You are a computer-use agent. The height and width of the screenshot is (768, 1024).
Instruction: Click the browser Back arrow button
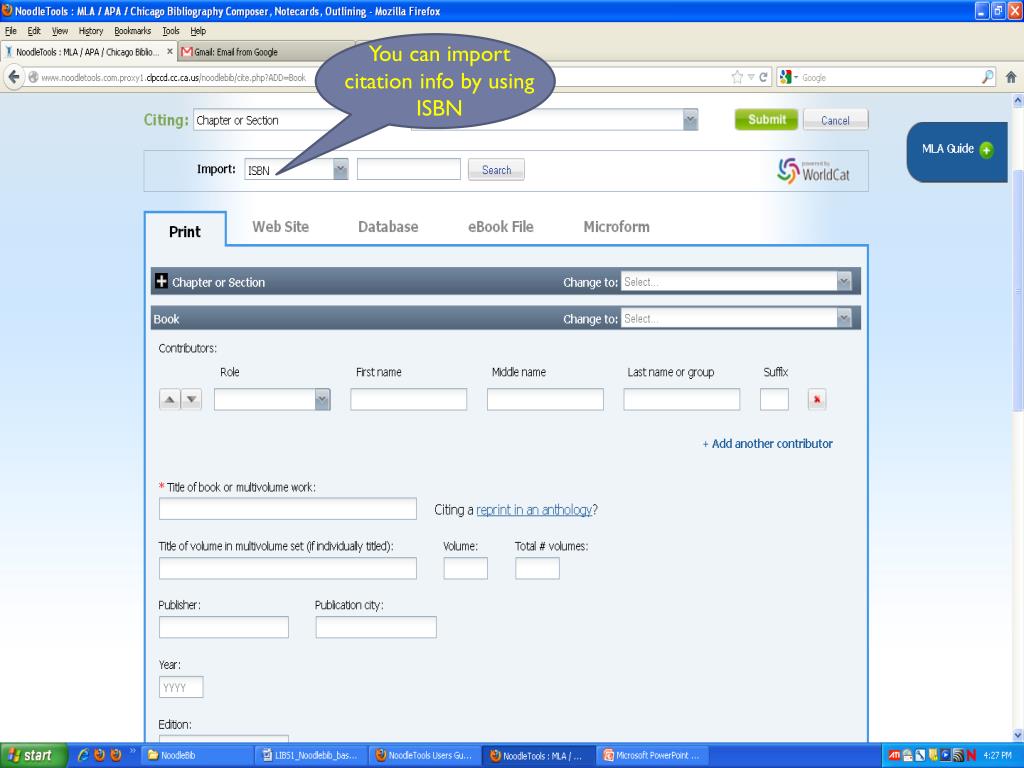tap(14, 77)
